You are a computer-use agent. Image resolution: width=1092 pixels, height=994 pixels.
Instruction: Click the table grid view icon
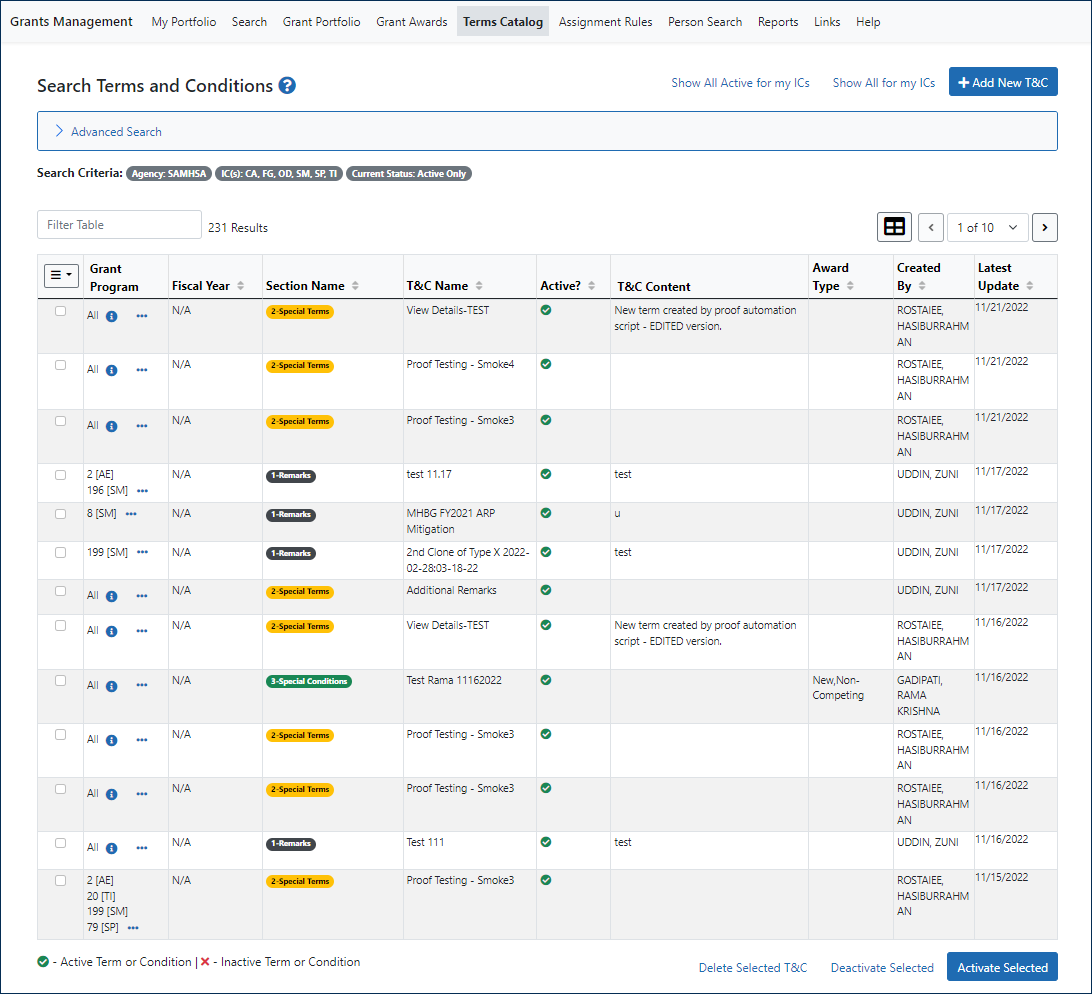[894, 227]
